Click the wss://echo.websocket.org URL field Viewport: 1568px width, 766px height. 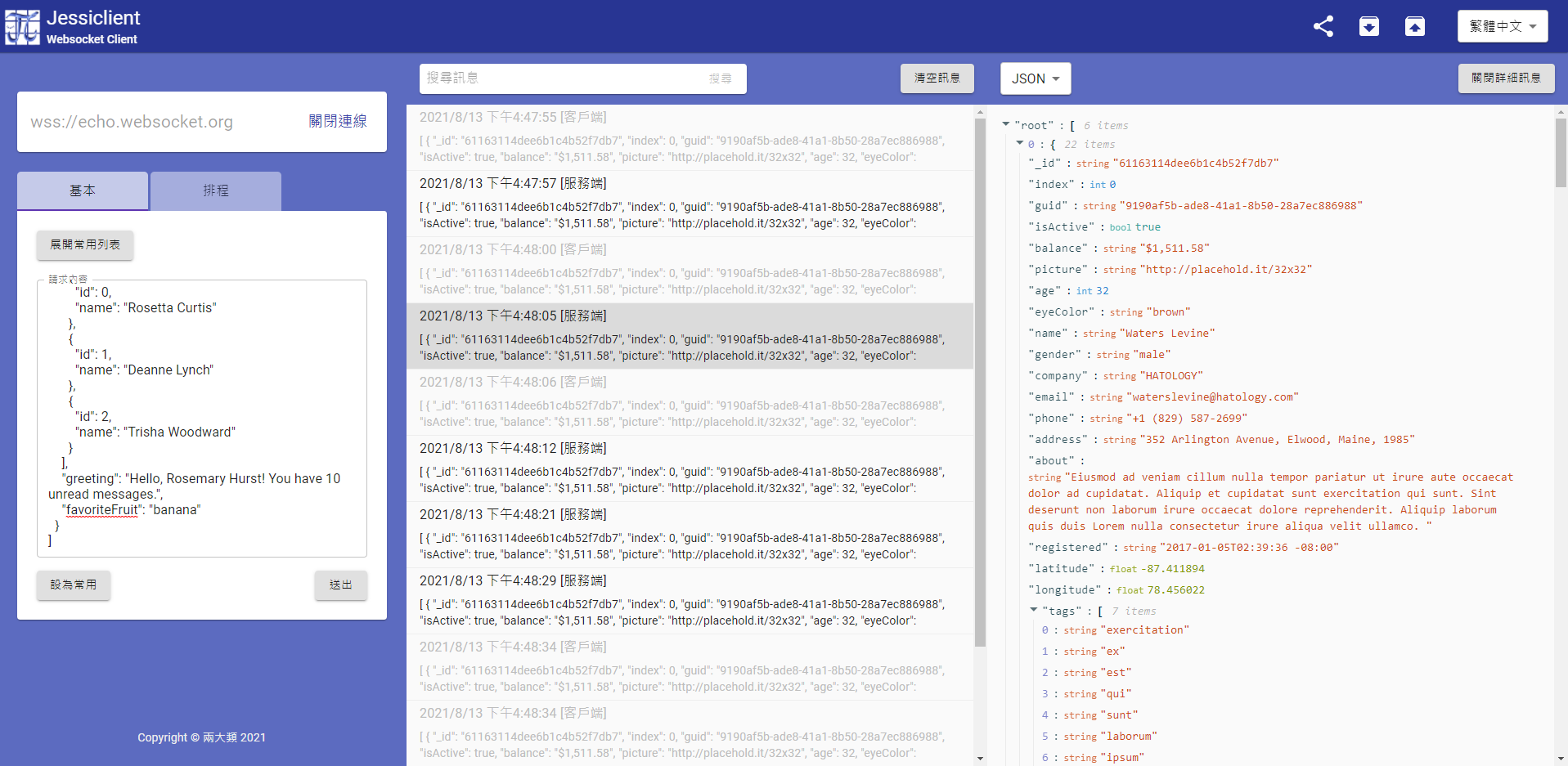click(x=164, y=122)
